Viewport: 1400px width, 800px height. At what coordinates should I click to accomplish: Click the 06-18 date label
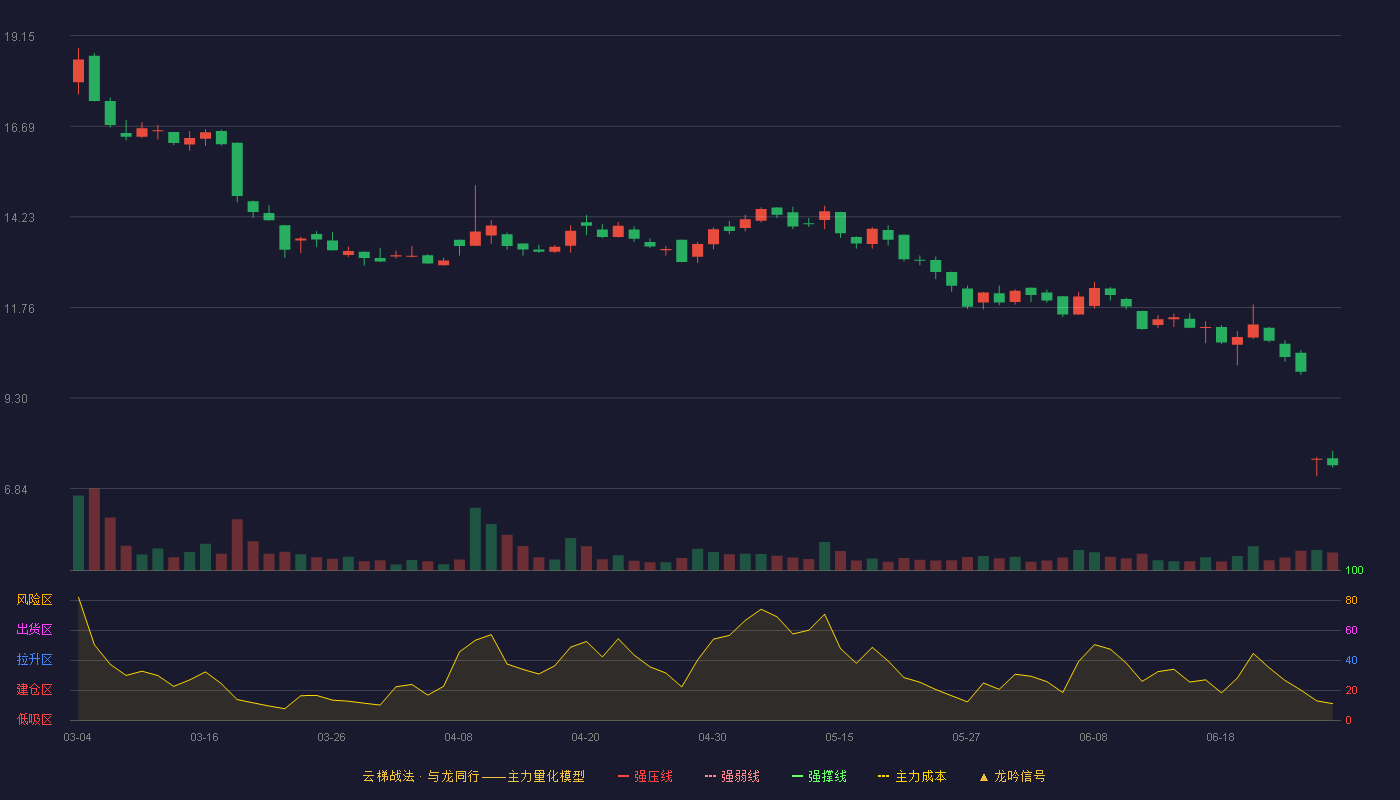[1220, 737]
